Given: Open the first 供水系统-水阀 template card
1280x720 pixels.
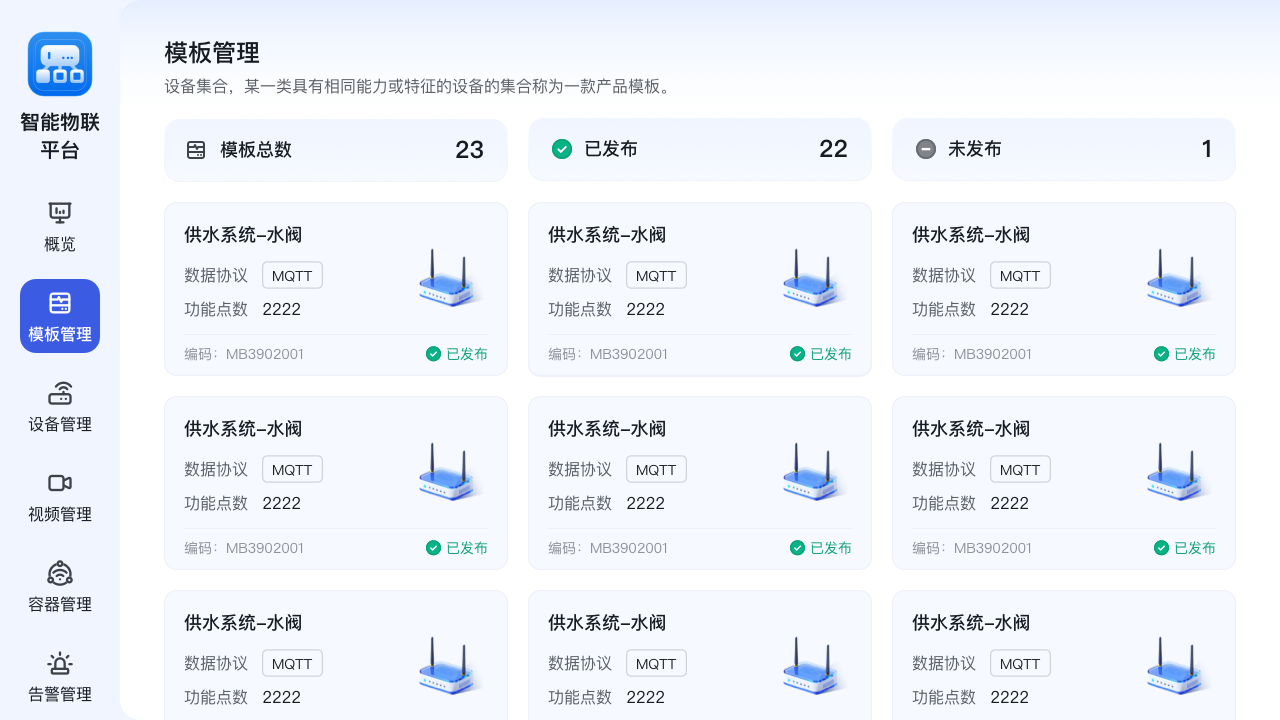Looking at the screenshot, I should (x=335, y=288).
